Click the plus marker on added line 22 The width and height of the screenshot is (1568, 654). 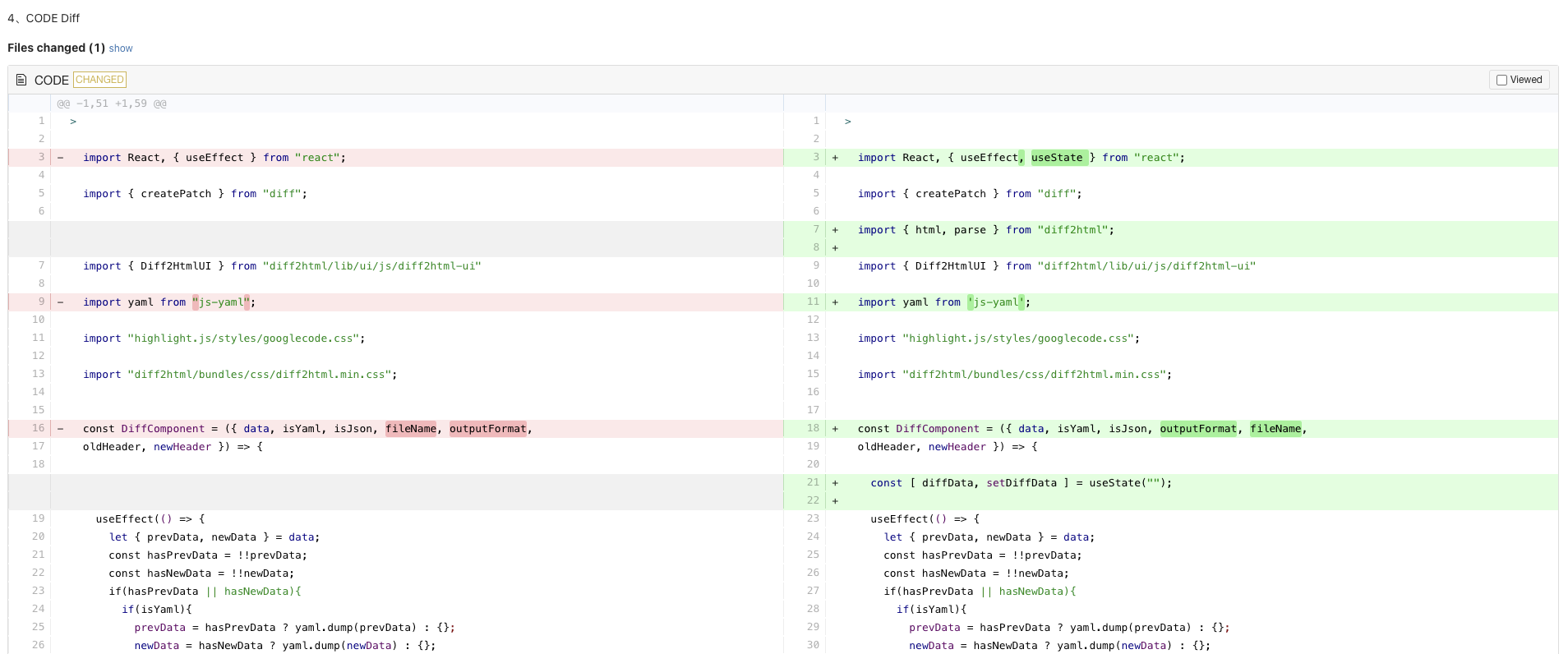835,501
